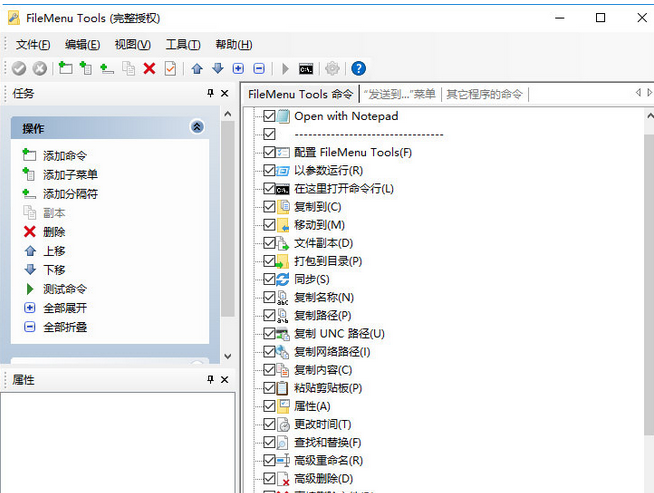Click the gear settings toolbar icon
The width and height of the screenshot is (654, 493).
332,68
